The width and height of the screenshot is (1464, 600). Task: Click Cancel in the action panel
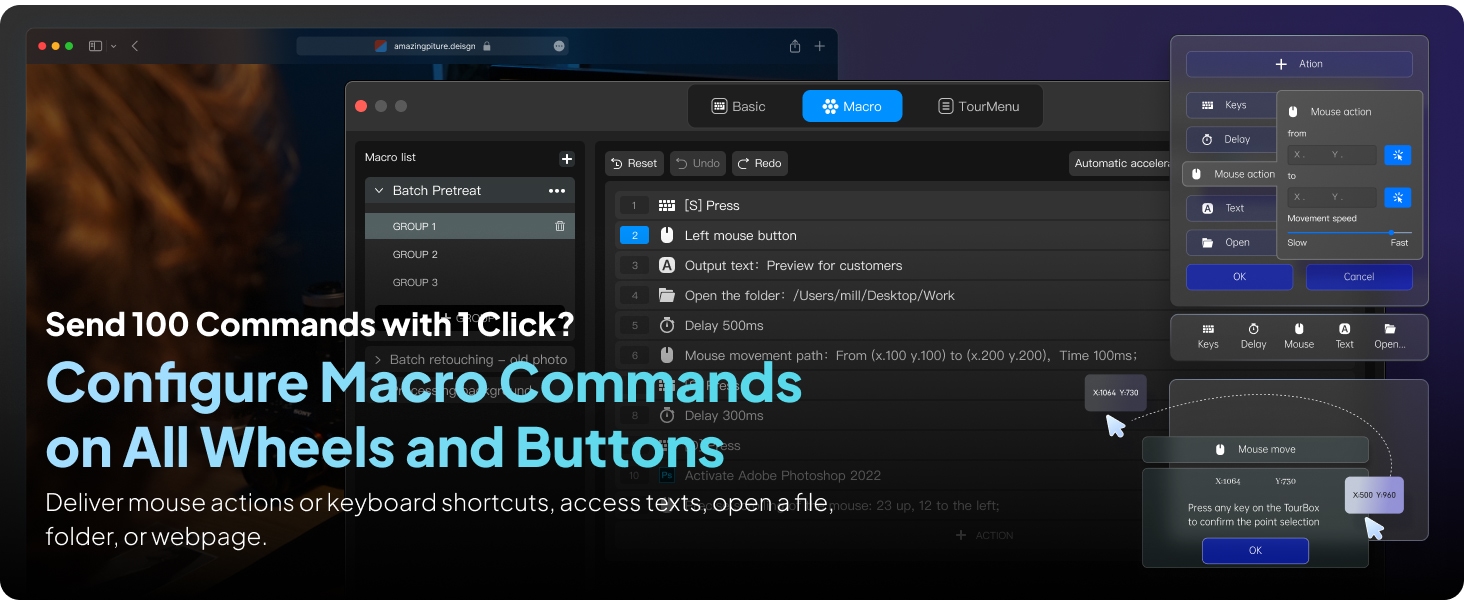coord(1358,277)
